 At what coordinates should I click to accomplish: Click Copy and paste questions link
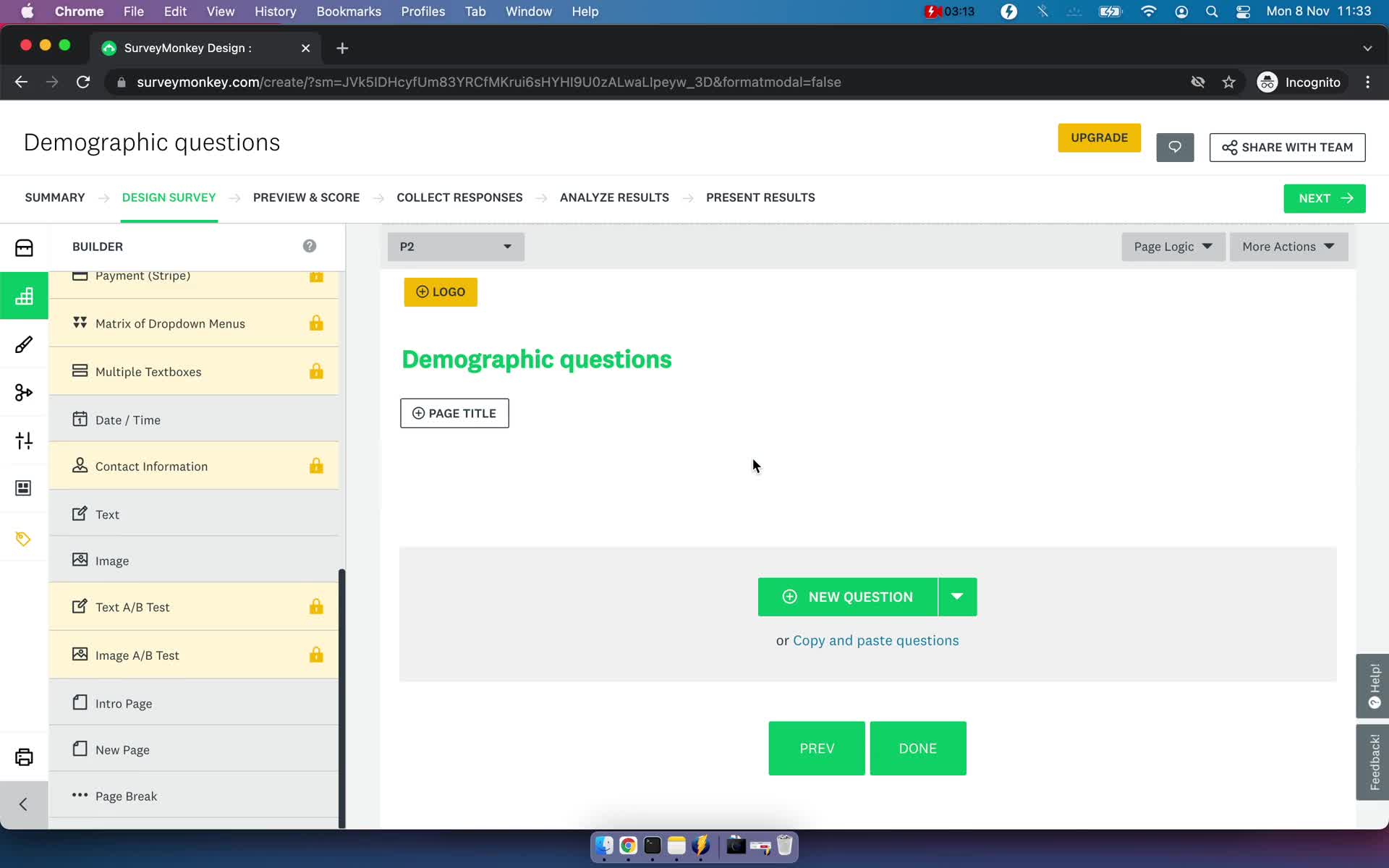[x=876, y=640]
